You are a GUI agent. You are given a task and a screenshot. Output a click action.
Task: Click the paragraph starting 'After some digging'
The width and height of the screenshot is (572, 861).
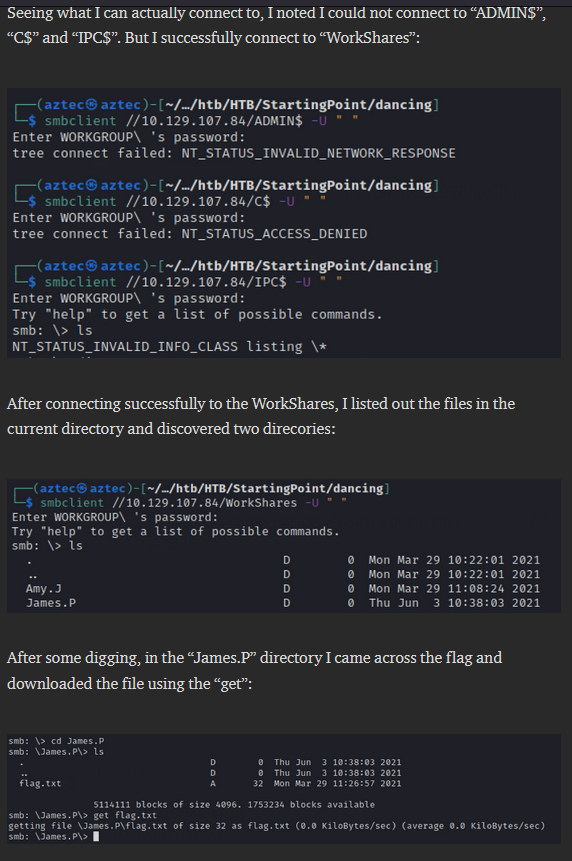pyautogui.click(x=254, y=670)
